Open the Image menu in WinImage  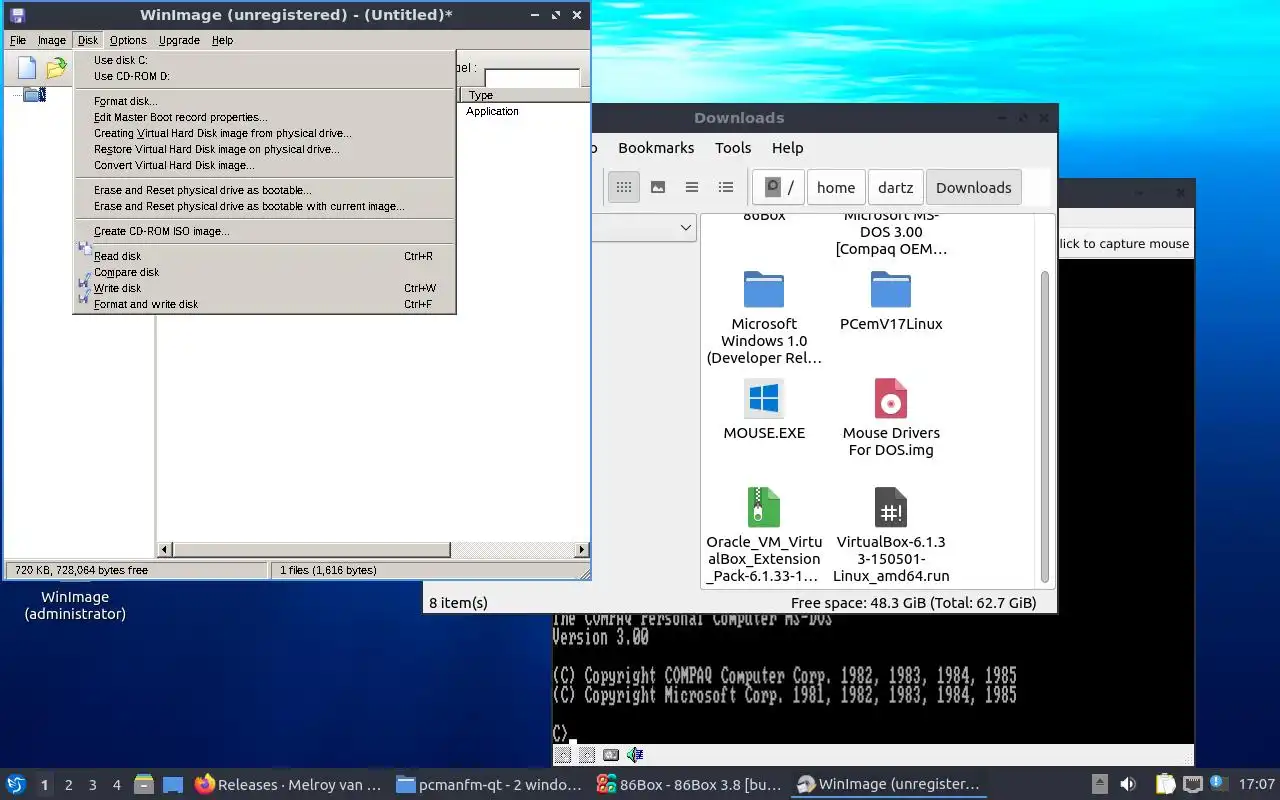click(51, 40)
